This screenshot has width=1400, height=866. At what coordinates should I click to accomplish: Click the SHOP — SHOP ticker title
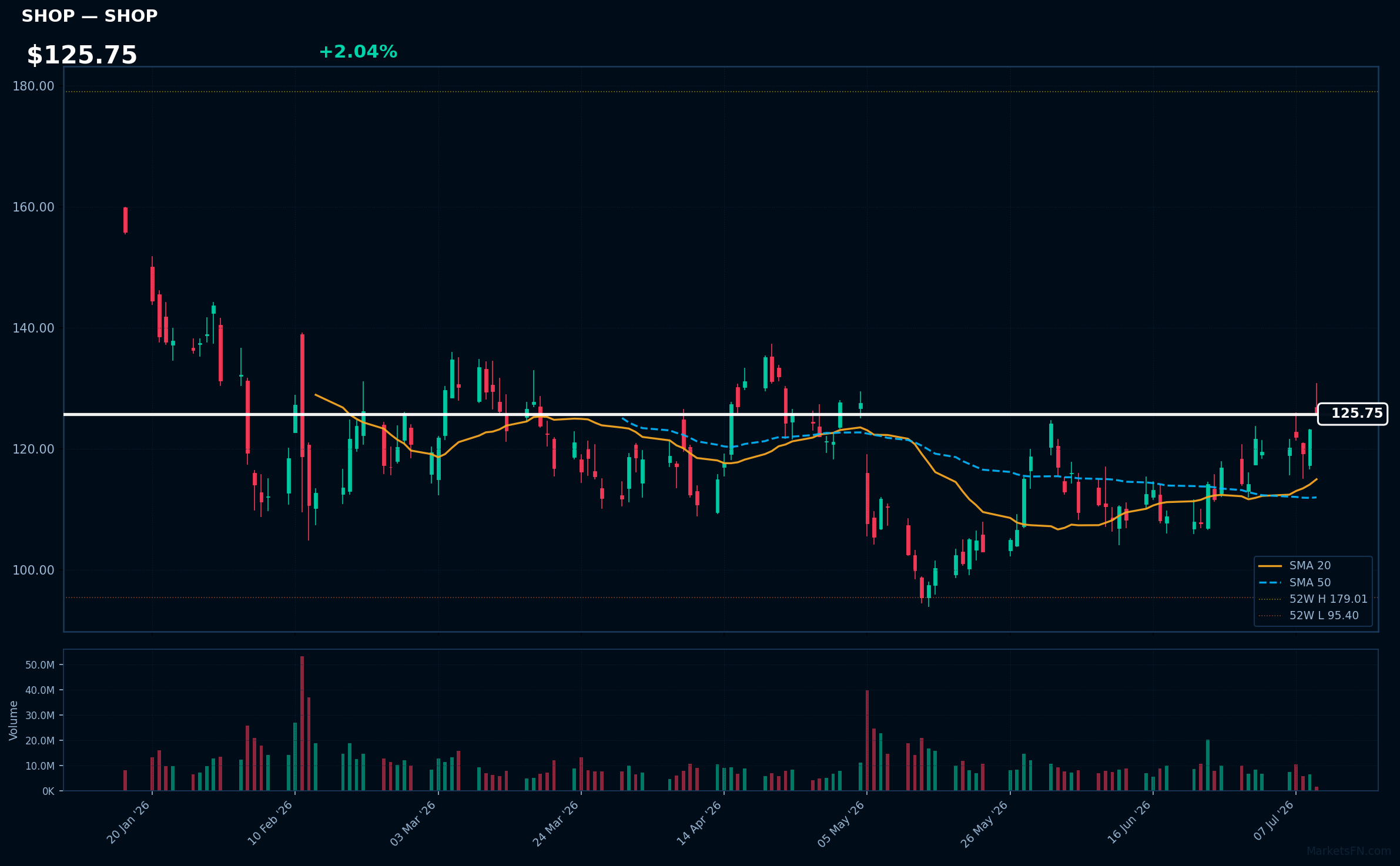[89, 16]
